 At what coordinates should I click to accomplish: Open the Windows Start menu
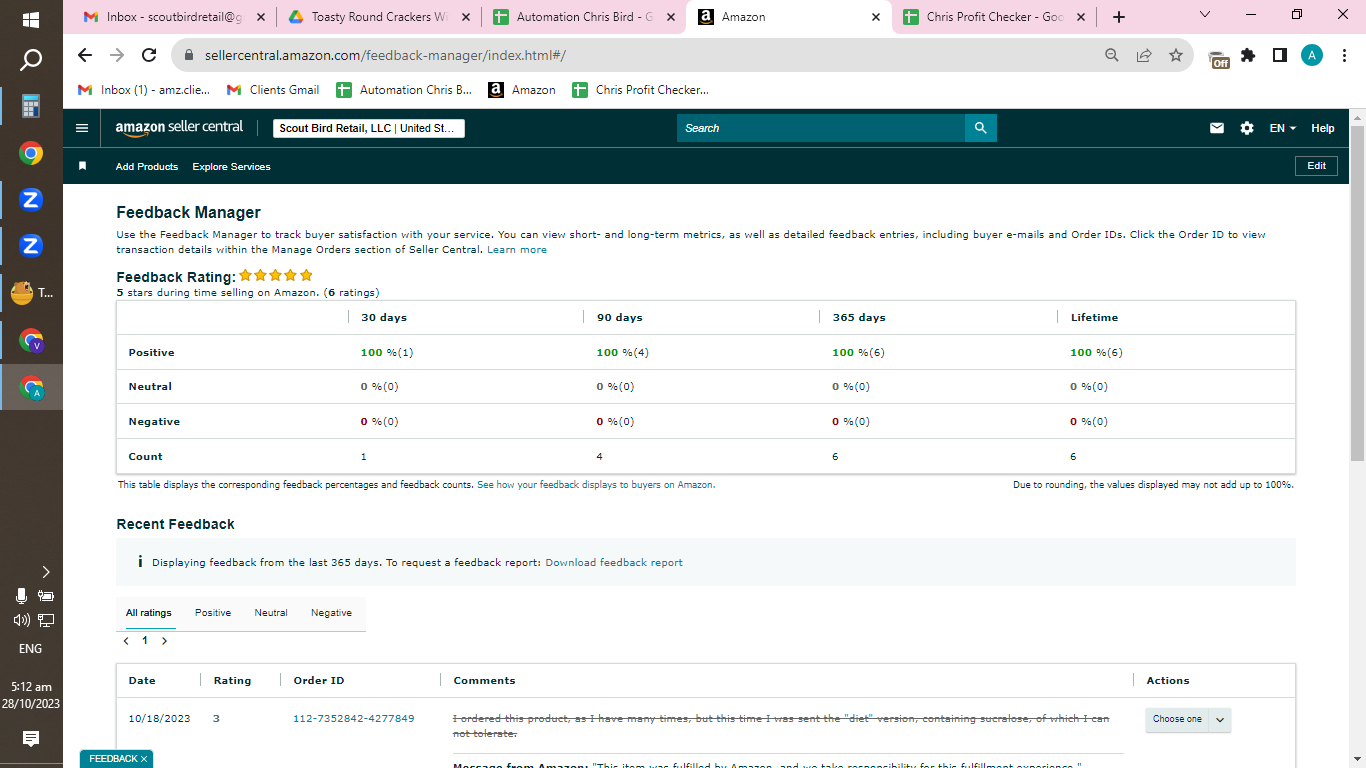[31, 19]
